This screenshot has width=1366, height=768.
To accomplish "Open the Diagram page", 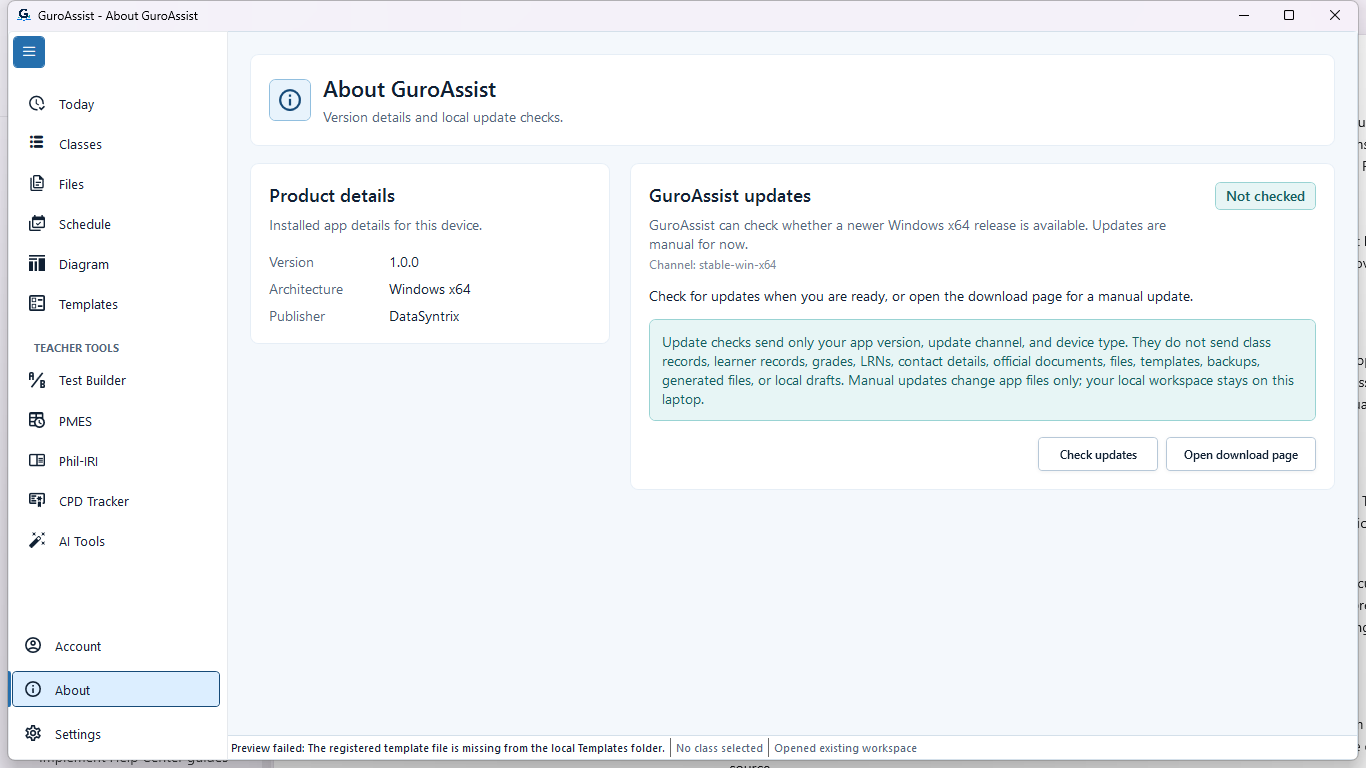I will [115, 264].
